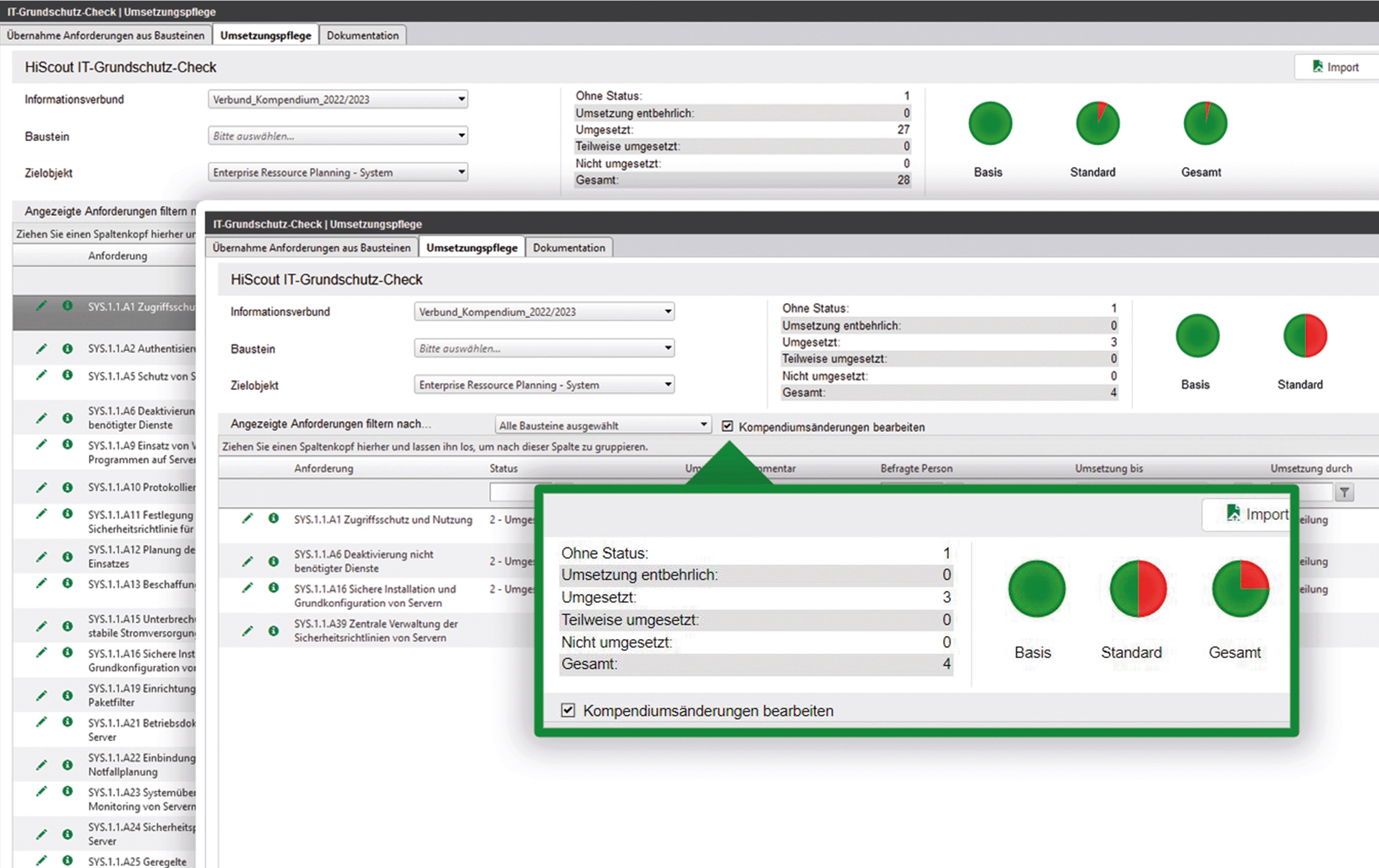Click edit pencil for SYS.1.1.A1 Zugriffsschutz und Nutzung

pyautogui.click(x=247, y=519)
